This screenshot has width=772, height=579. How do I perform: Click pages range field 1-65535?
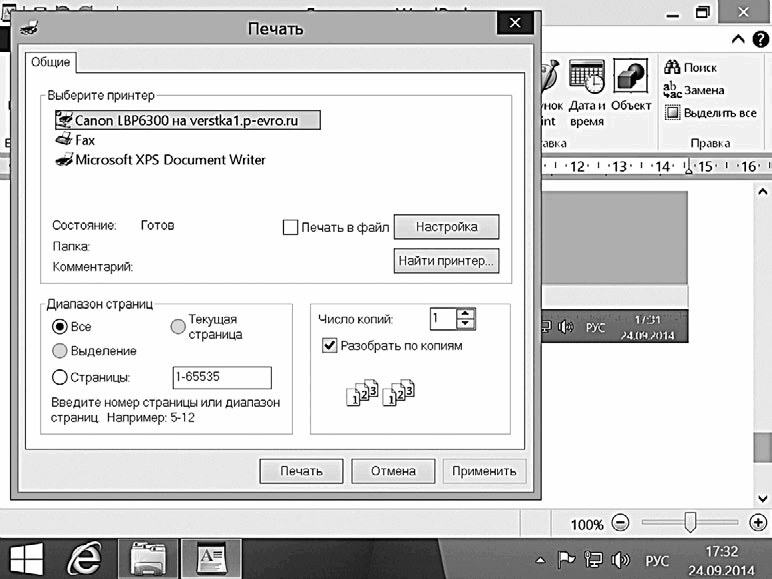[222, 377]
